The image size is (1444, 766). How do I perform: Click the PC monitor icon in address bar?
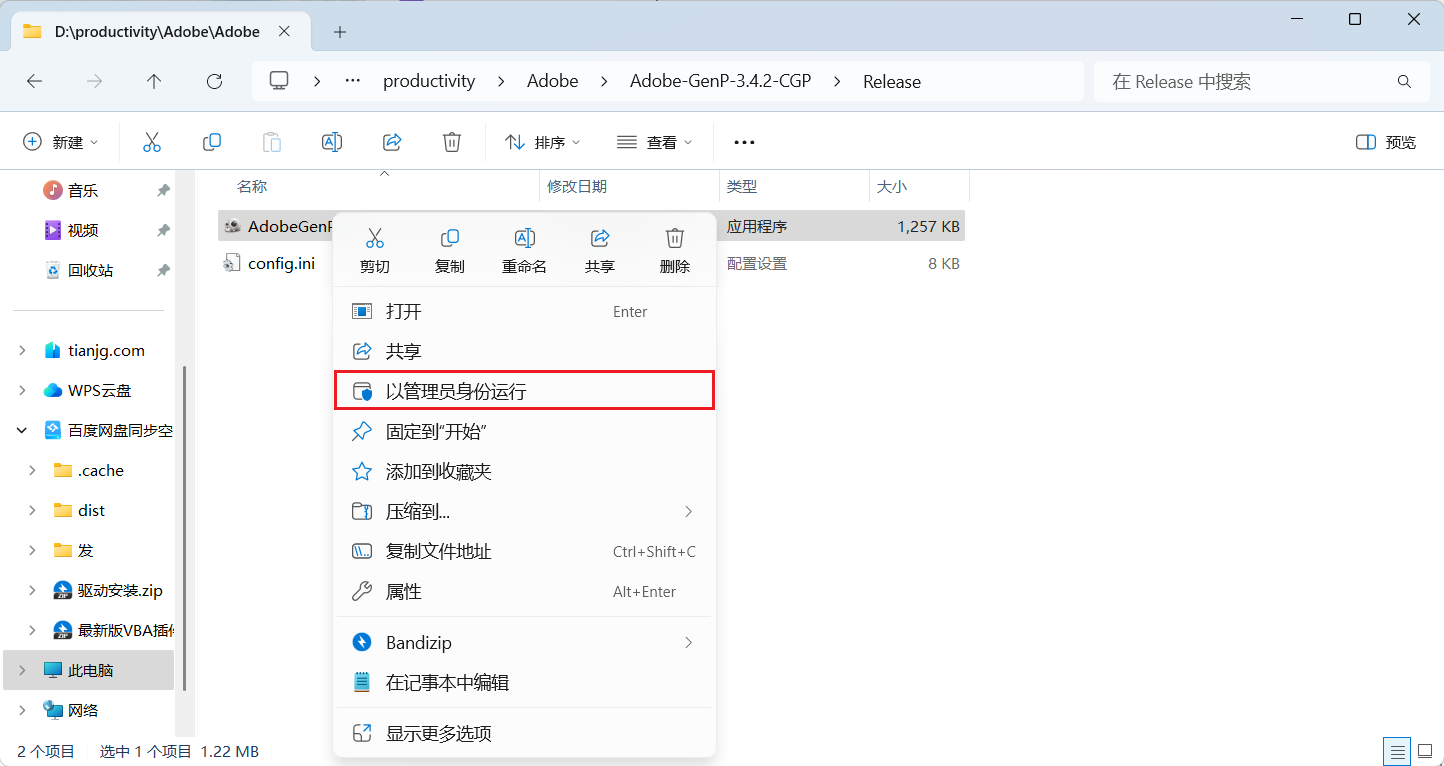tap(280, 81)
